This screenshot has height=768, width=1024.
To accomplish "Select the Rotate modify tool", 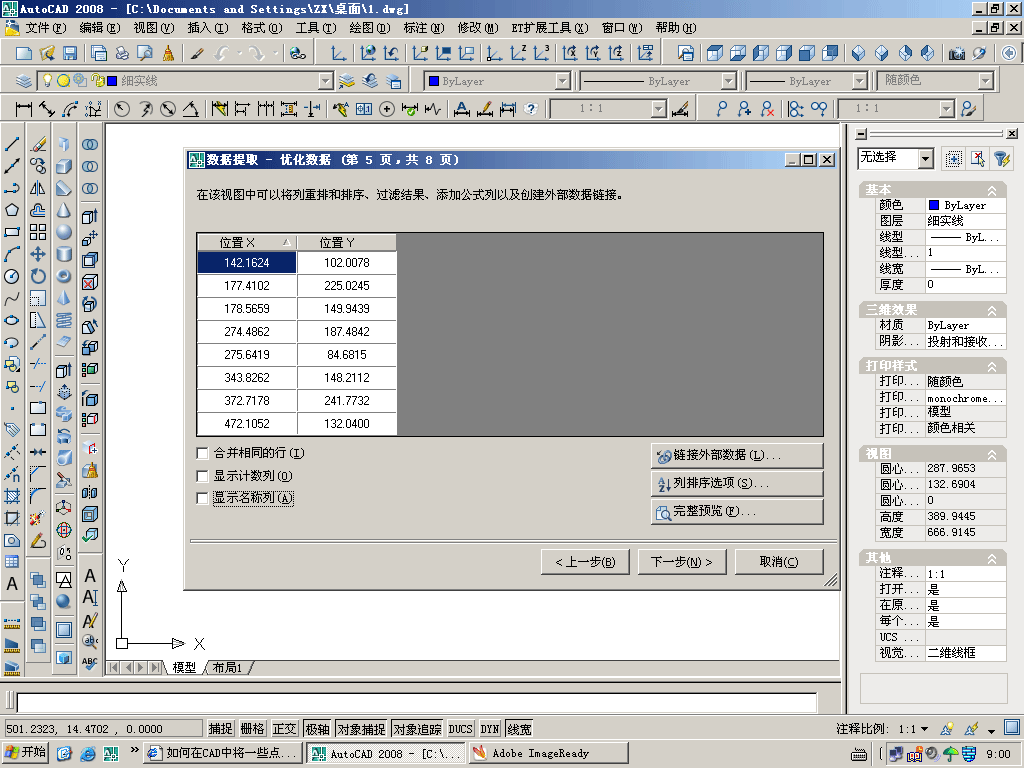I will click(x=38, y=277).
